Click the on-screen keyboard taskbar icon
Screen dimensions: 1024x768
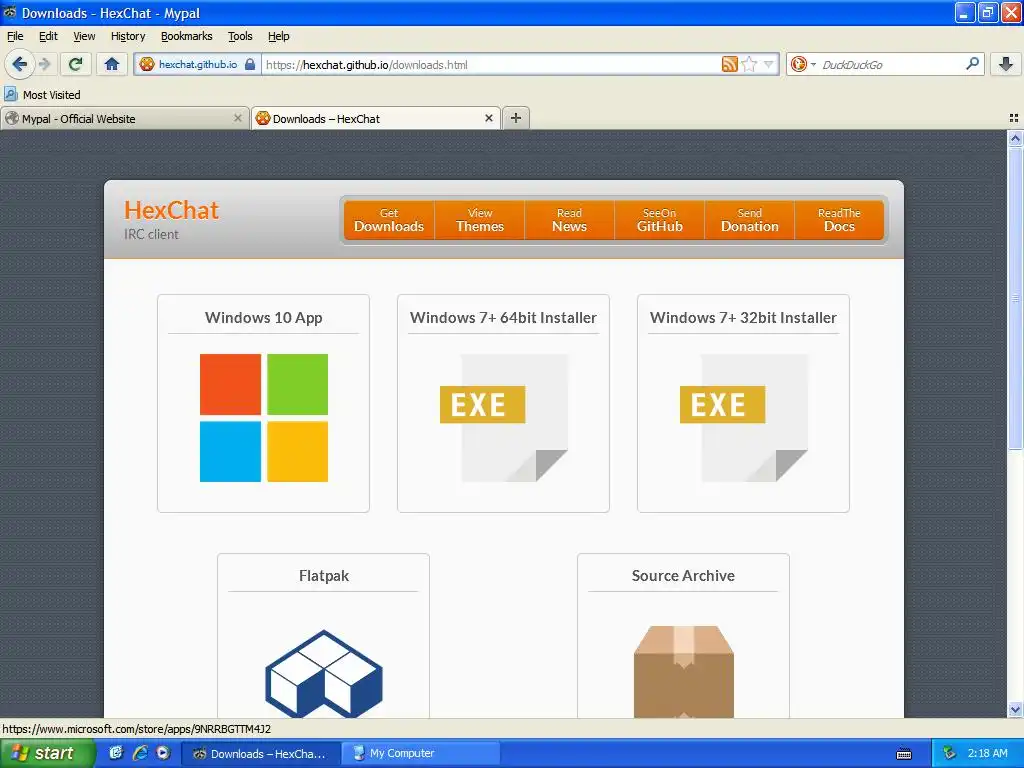point(904,754)
